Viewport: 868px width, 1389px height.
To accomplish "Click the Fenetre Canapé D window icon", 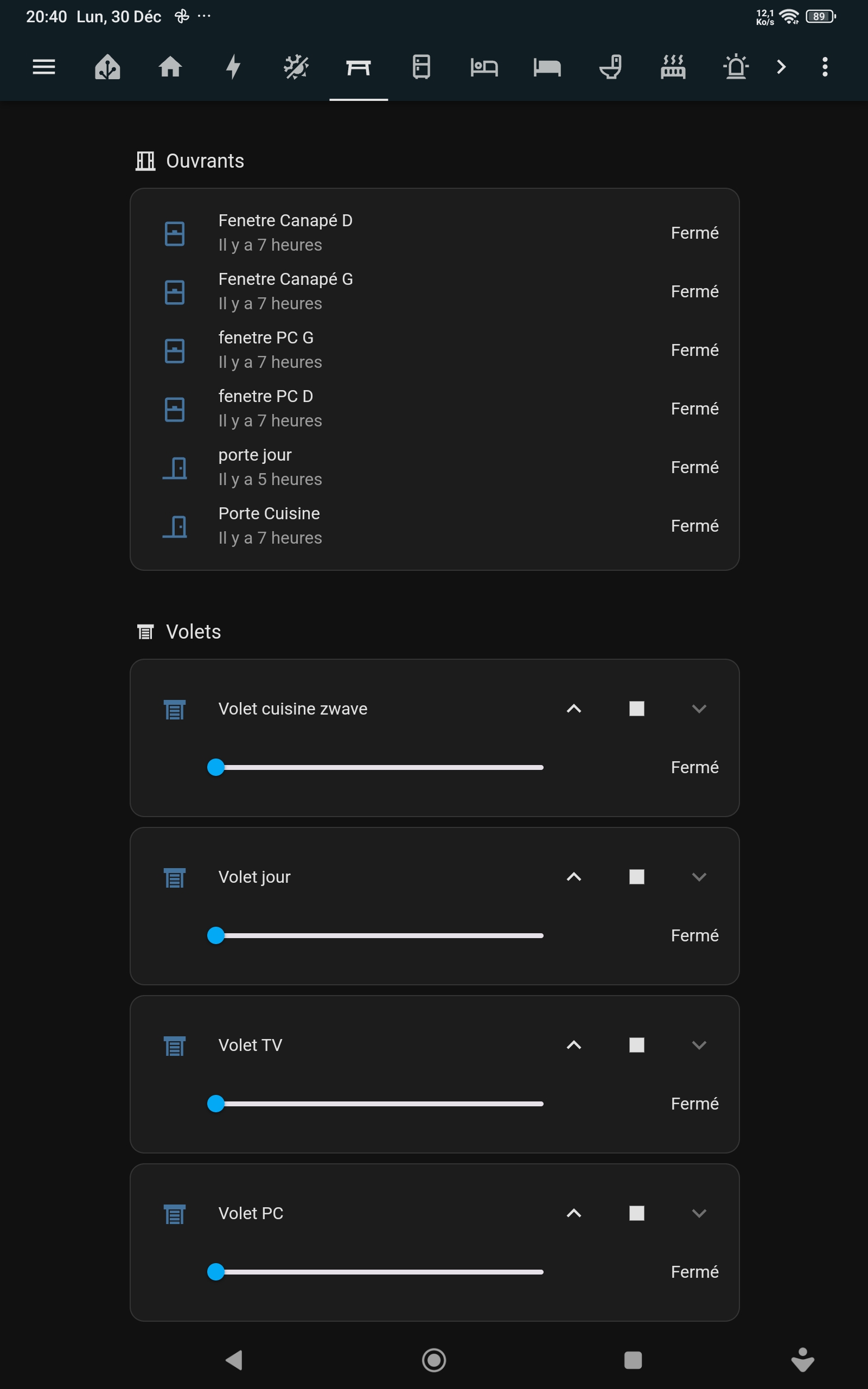I will click(175, 234).
